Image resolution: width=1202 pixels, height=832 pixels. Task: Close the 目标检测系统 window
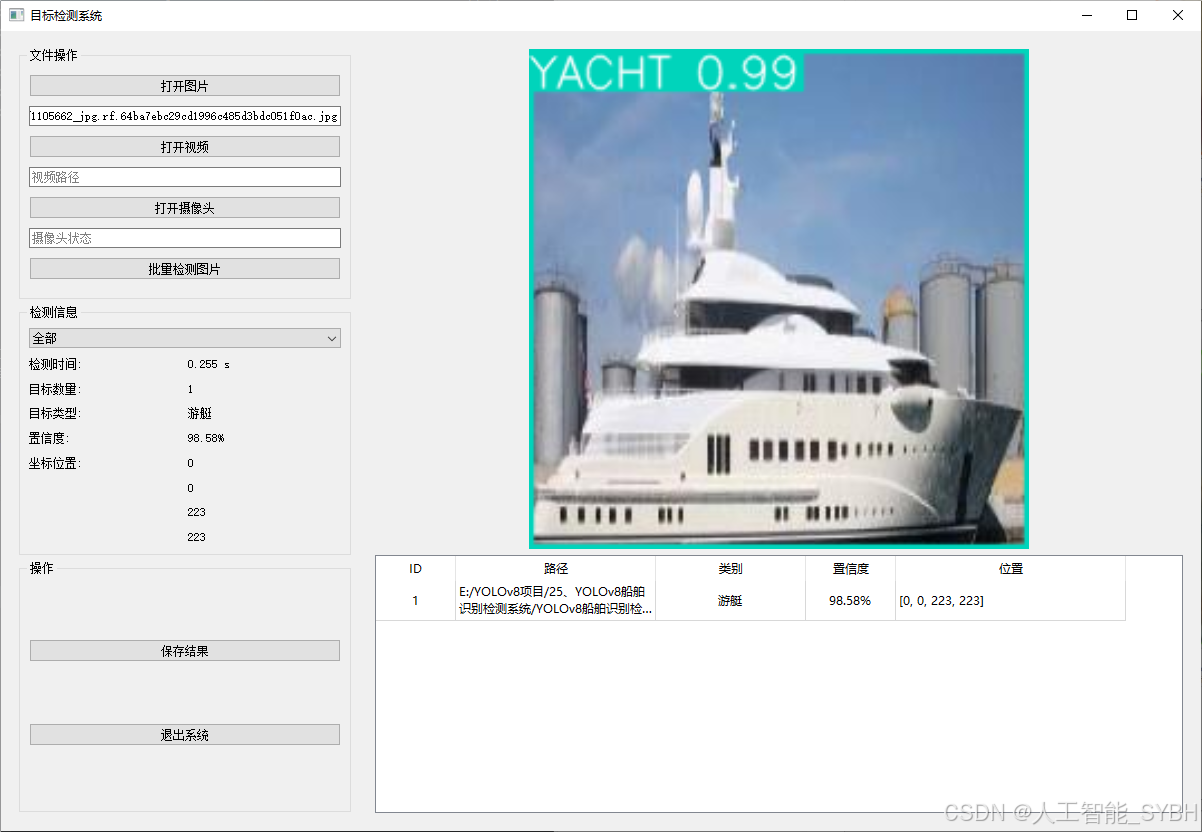(x=1178, y=15)
